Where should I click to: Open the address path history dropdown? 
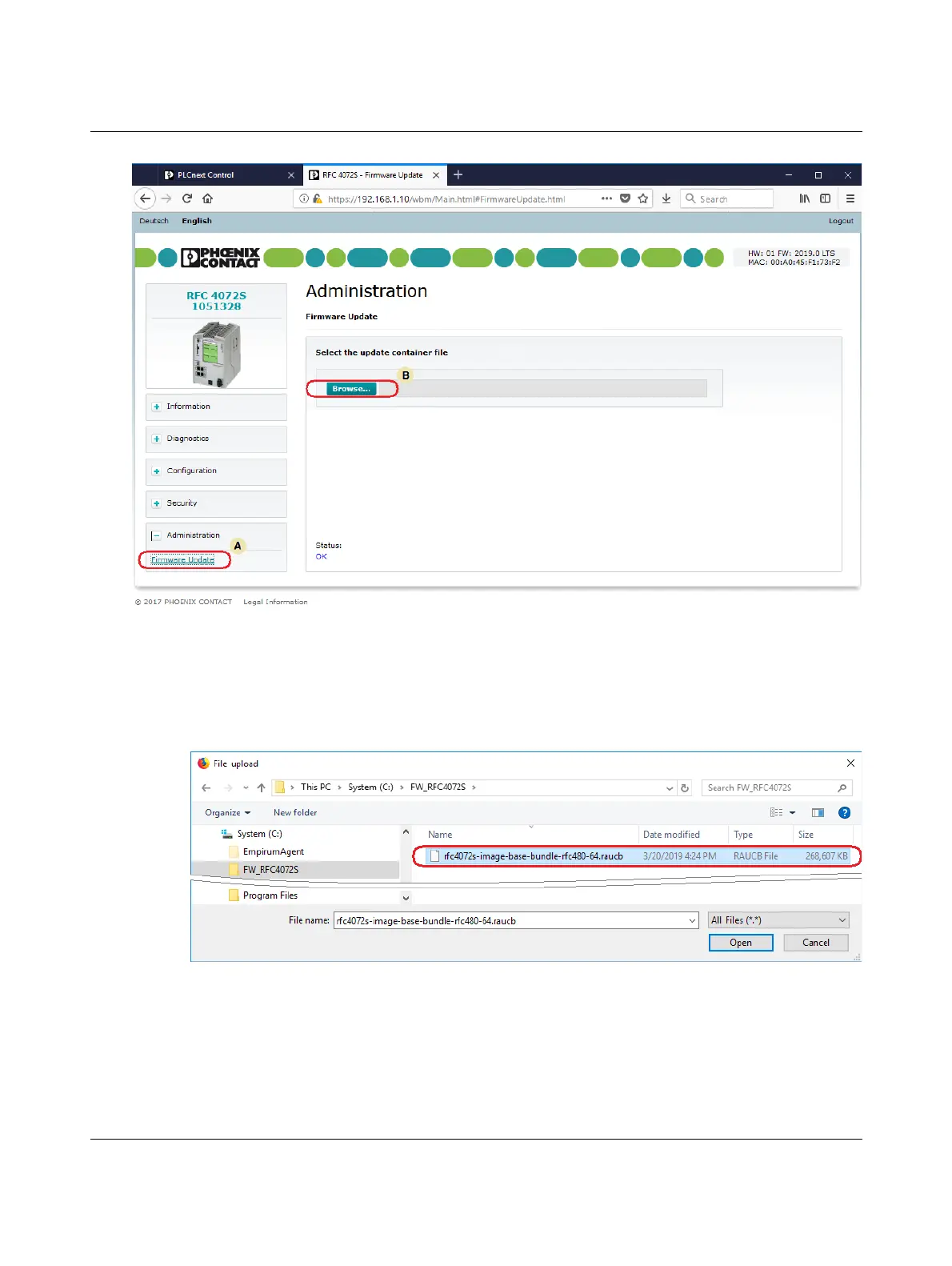(670, 788)
